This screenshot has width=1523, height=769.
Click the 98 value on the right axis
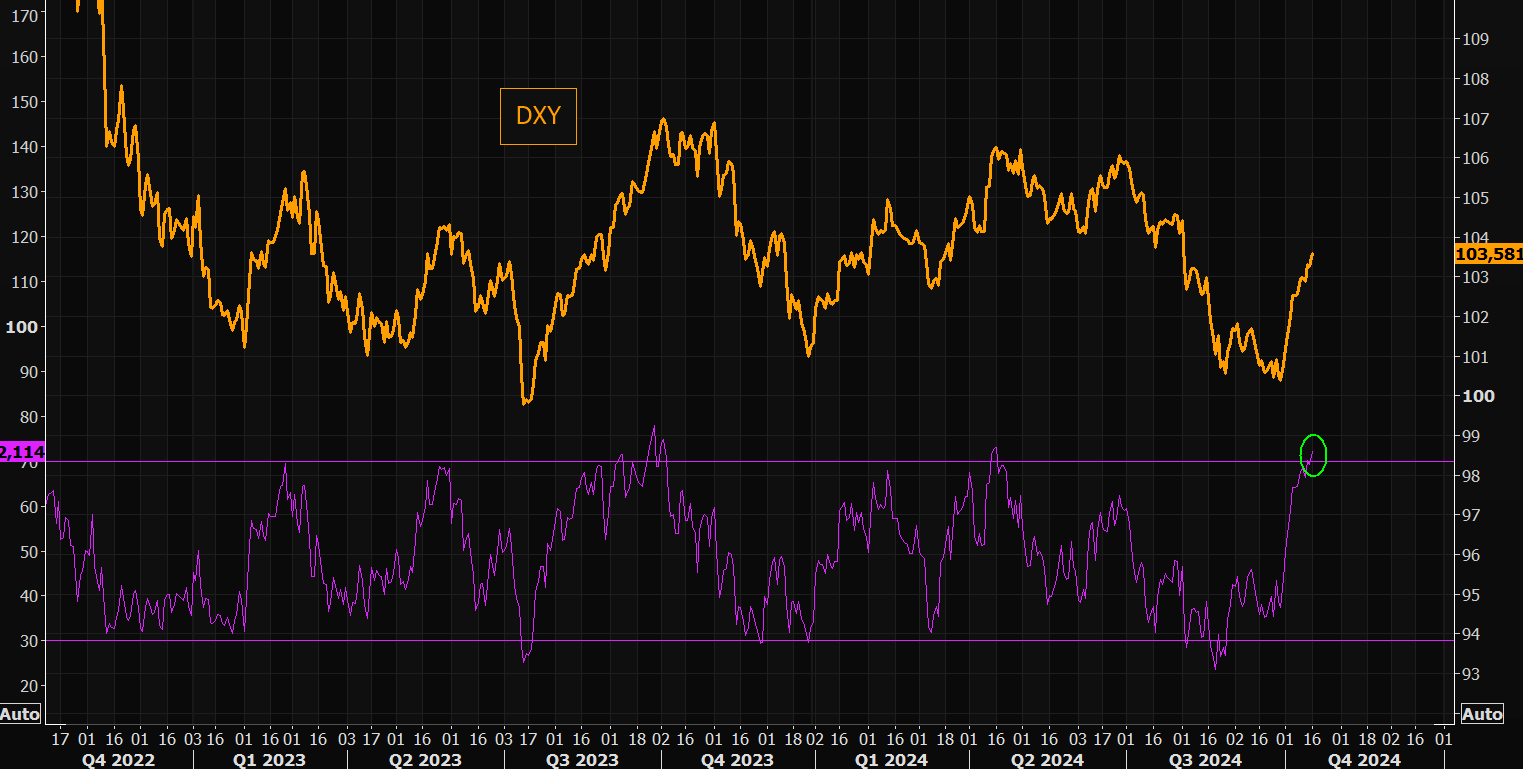(x=1473, y=476)
